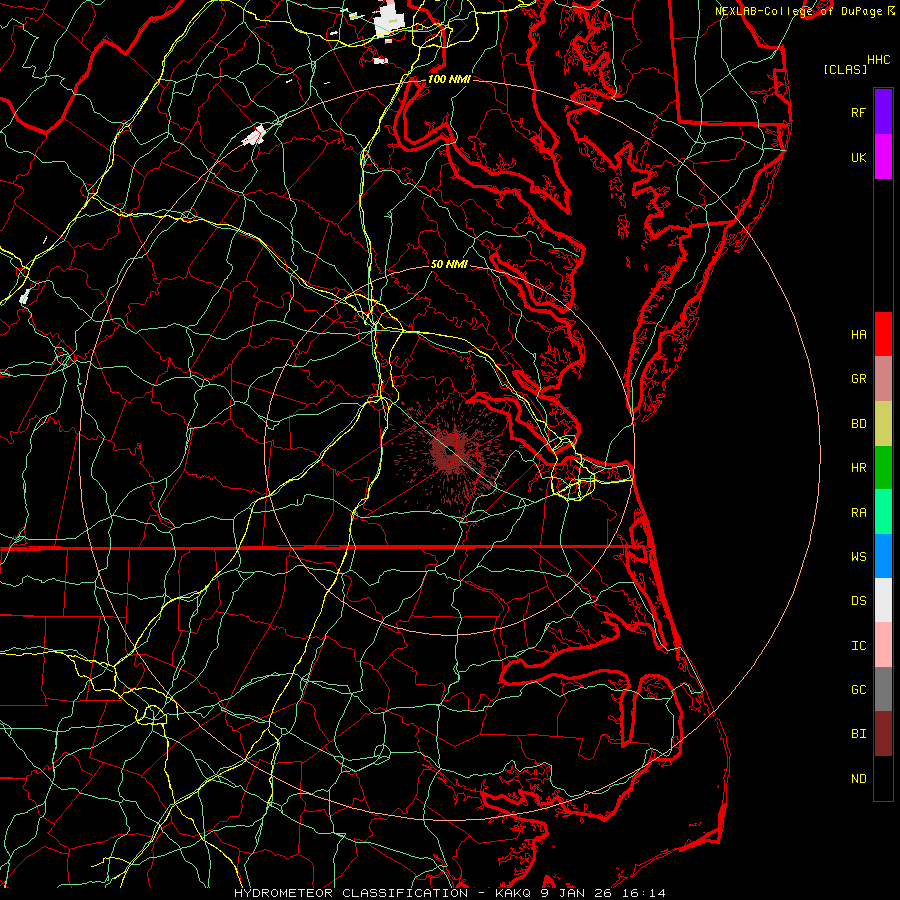Click the GC gray legend swatch
Image resolution: width=900 pixels, height=900 pixels.
883,689
